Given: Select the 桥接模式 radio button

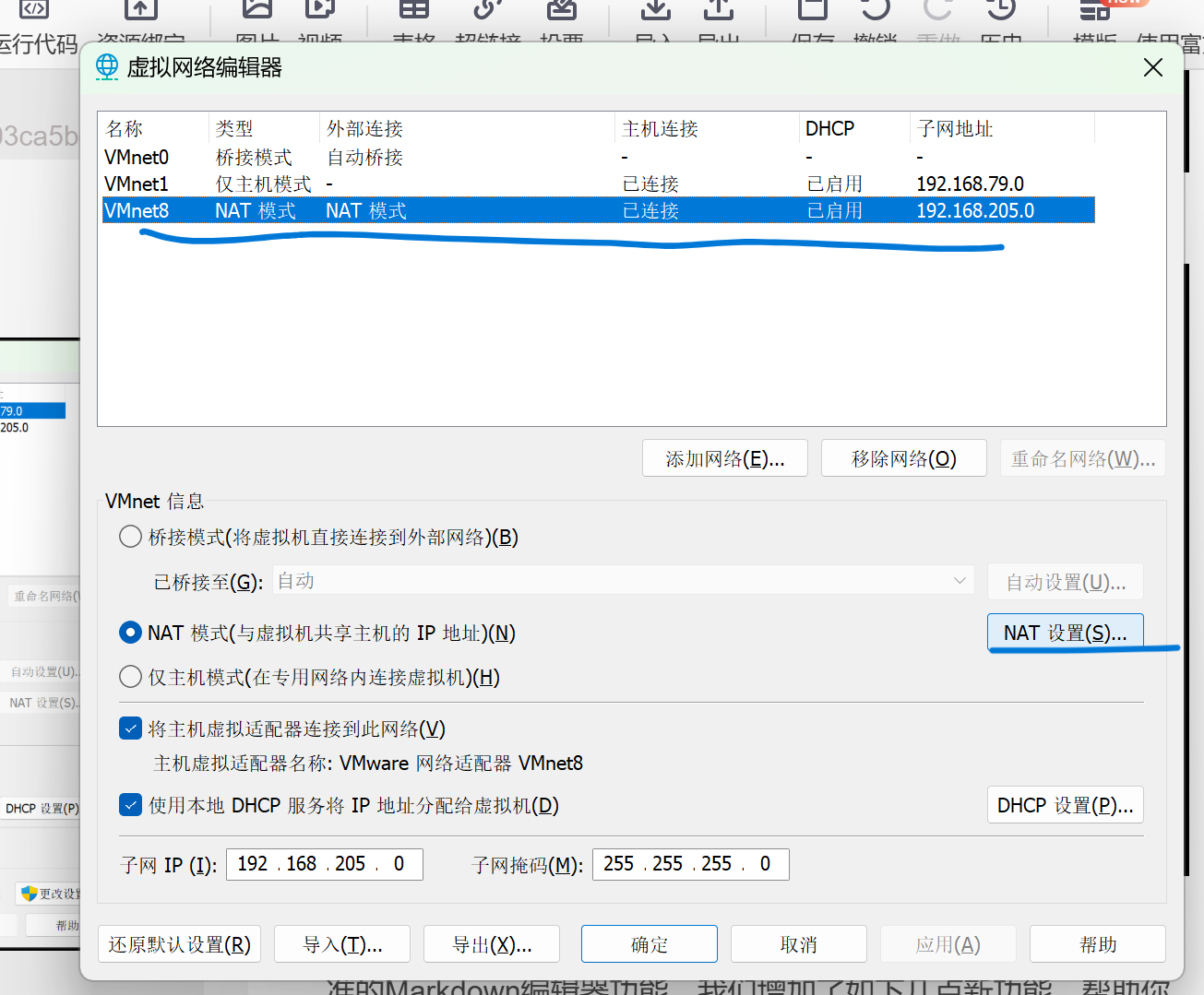Looking at the screenshot, I should pyautogui.click(x=130, y=536).
